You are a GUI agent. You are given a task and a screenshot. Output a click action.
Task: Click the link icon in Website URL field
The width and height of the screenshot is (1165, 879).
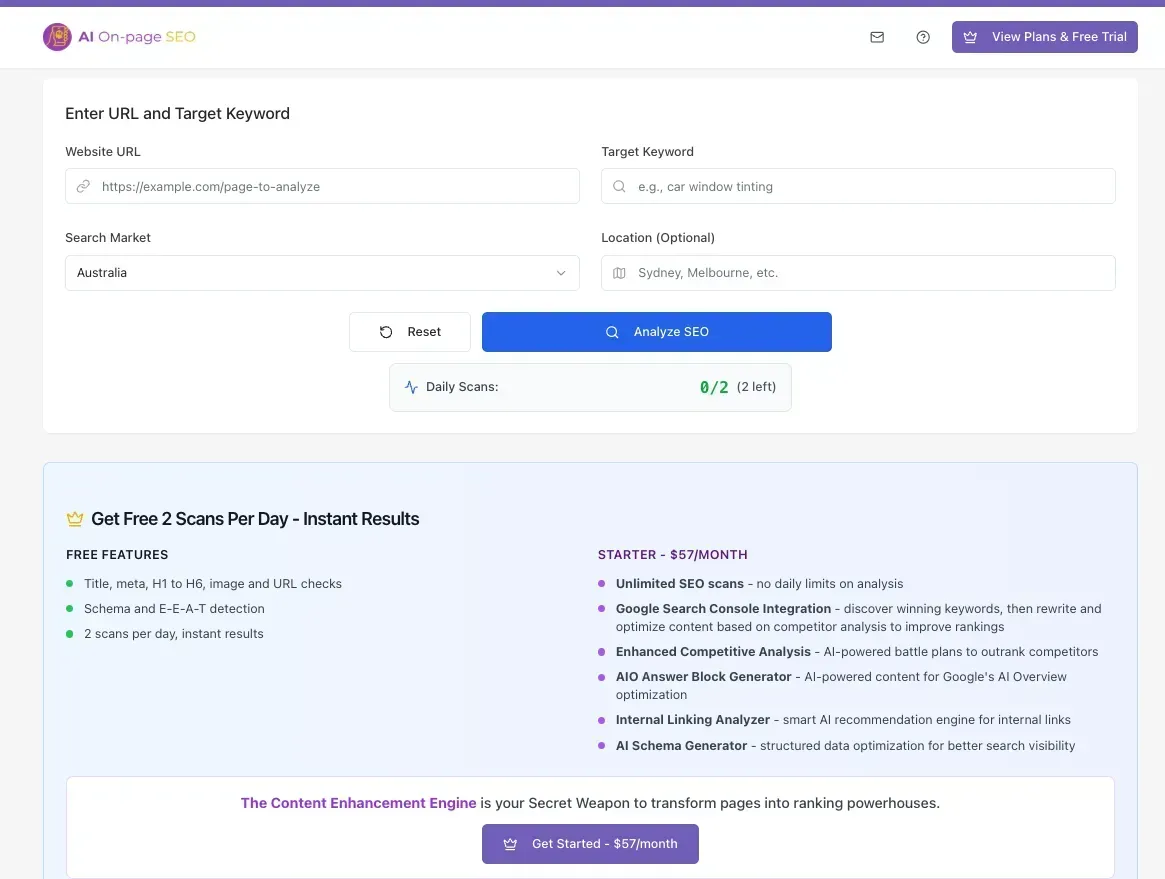84,187
